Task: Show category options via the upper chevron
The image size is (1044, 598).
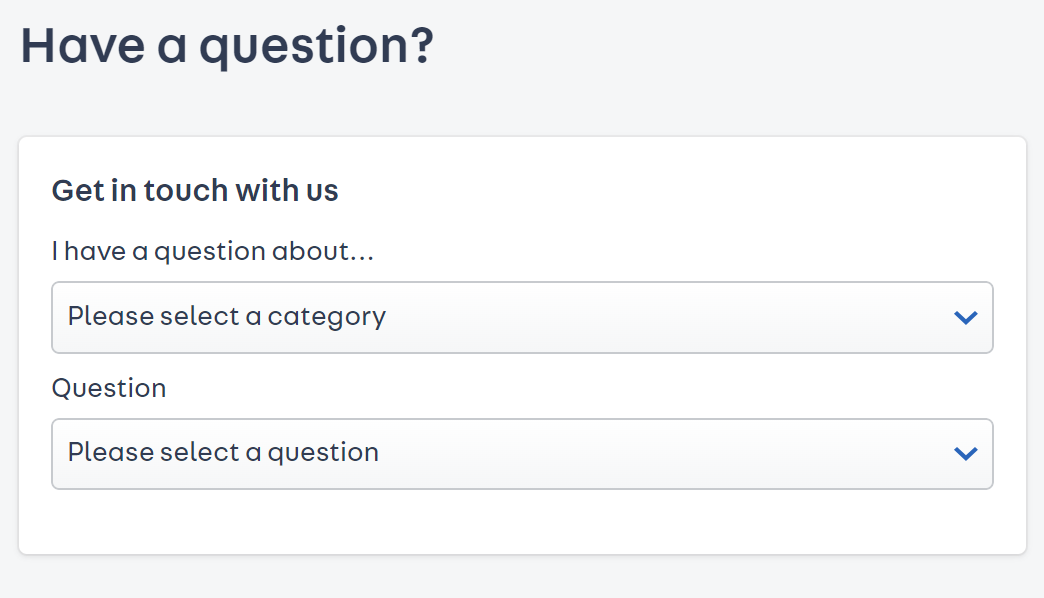Action: 965,318
